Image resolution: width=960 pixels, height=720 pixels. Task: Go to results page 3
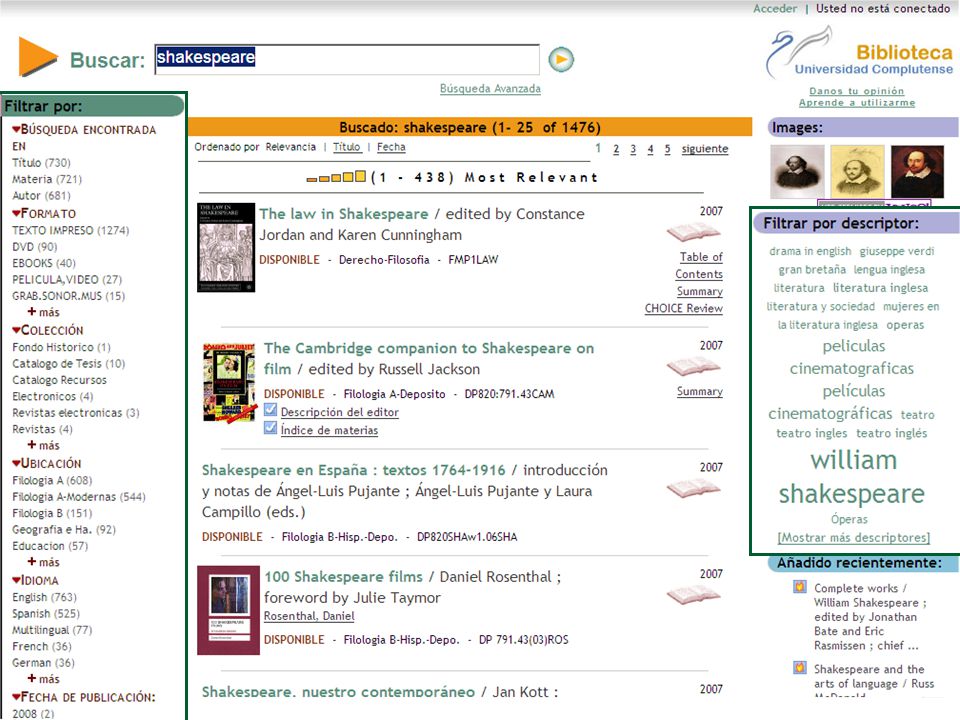(x=633, y=149)
